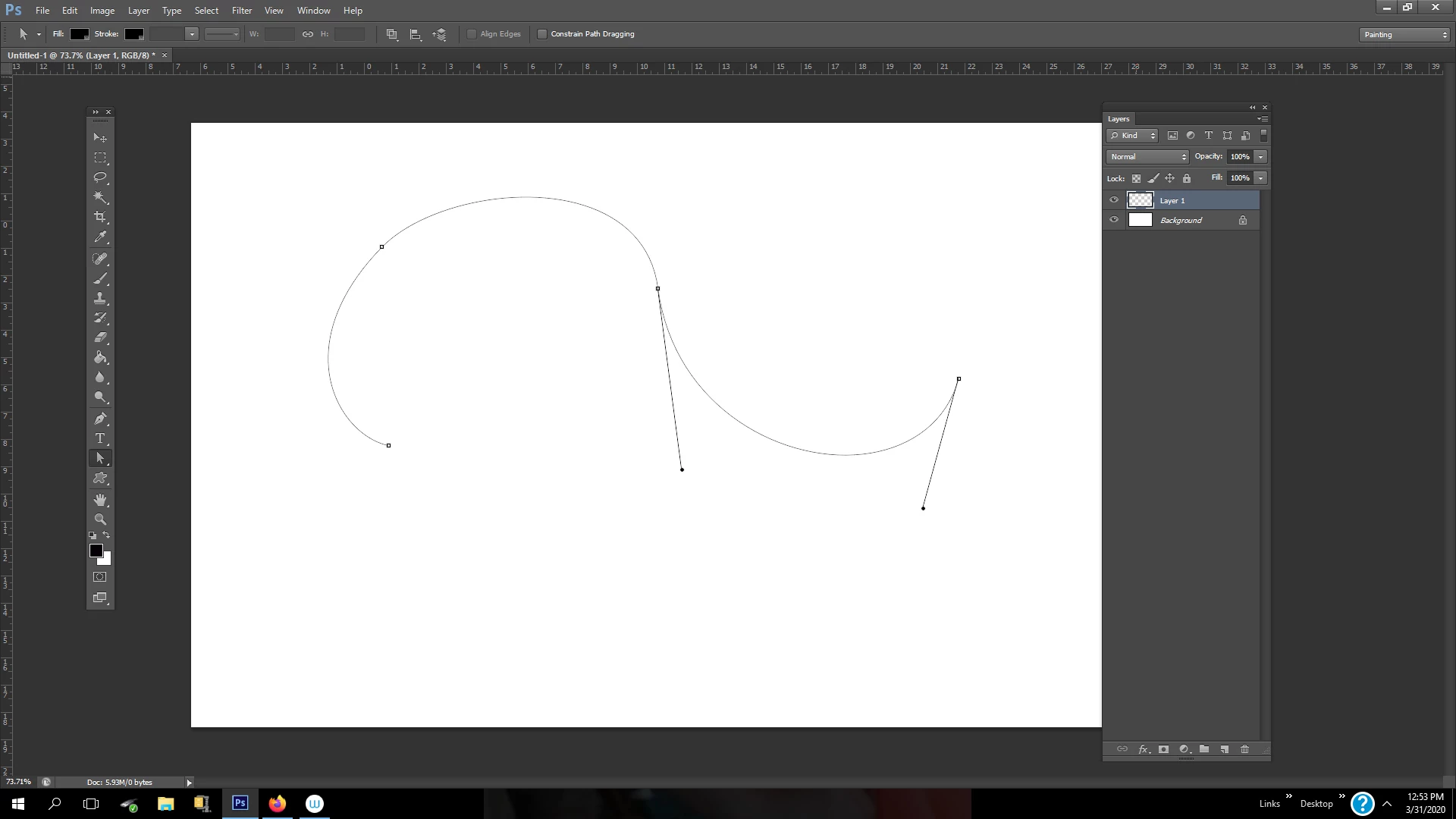Select the Lasso tool
Screen dimensions: 1456x819
[100, 177]
